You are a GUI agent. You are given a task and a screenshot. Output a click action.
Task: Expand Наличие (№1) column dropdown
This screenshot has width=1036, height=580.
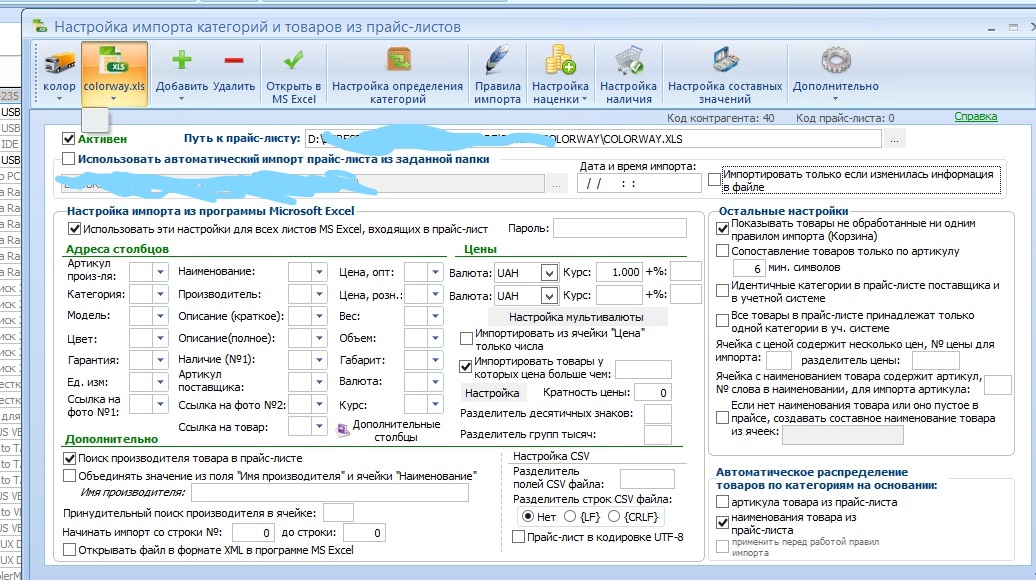[319, 359]
